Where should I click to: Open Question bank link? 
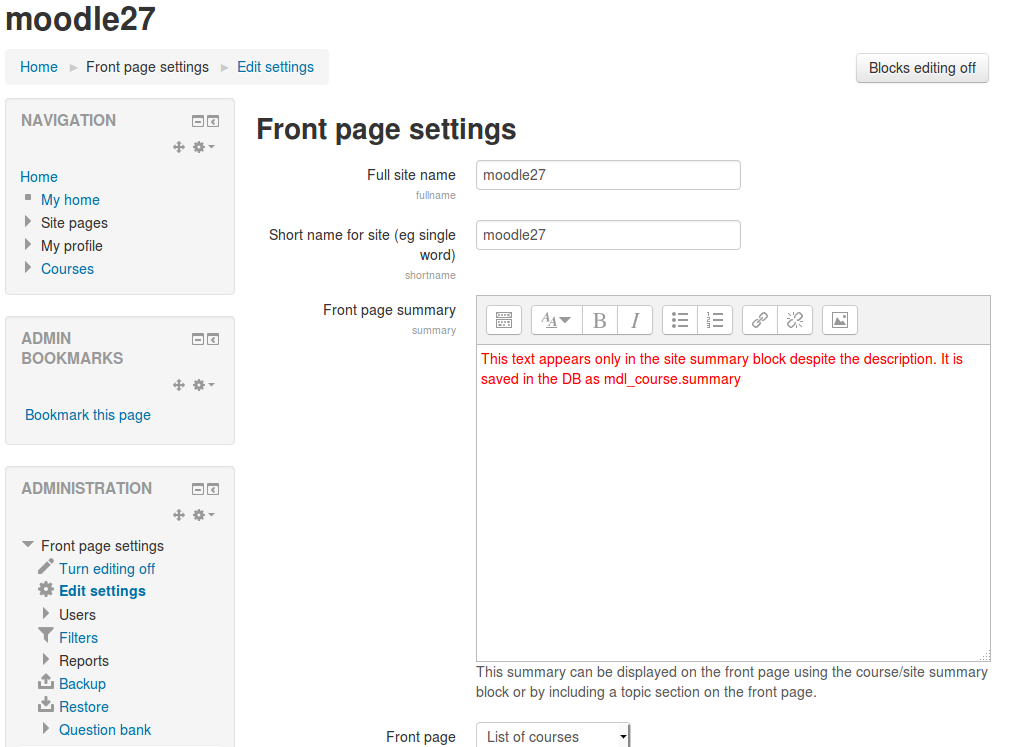click(105, 730)
